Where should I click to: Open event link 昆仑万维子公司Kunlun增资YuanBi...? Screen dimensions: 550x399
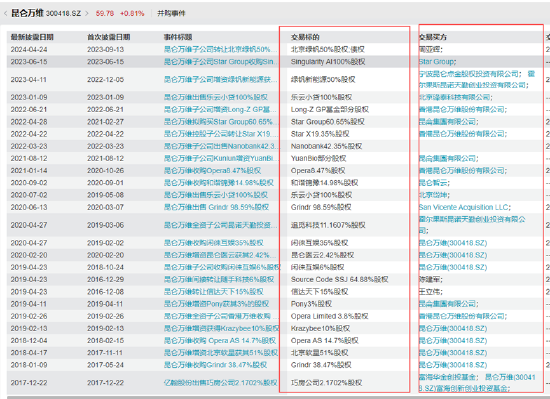(220, 158)
